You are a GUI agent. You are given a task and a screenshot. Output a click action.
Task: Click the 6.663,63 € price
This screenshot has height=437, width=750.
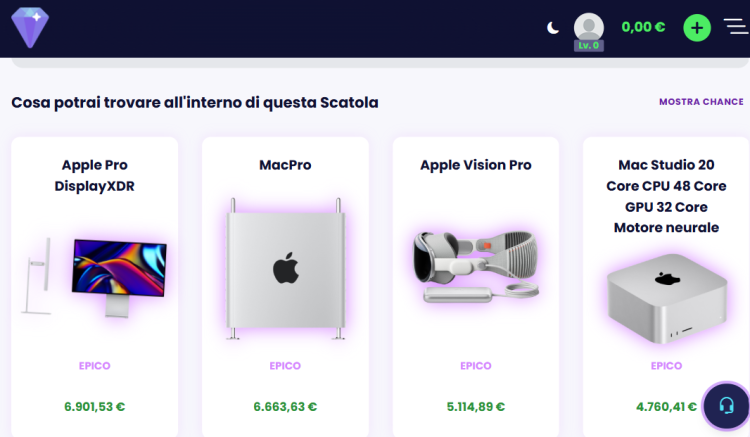pos(285,407)
